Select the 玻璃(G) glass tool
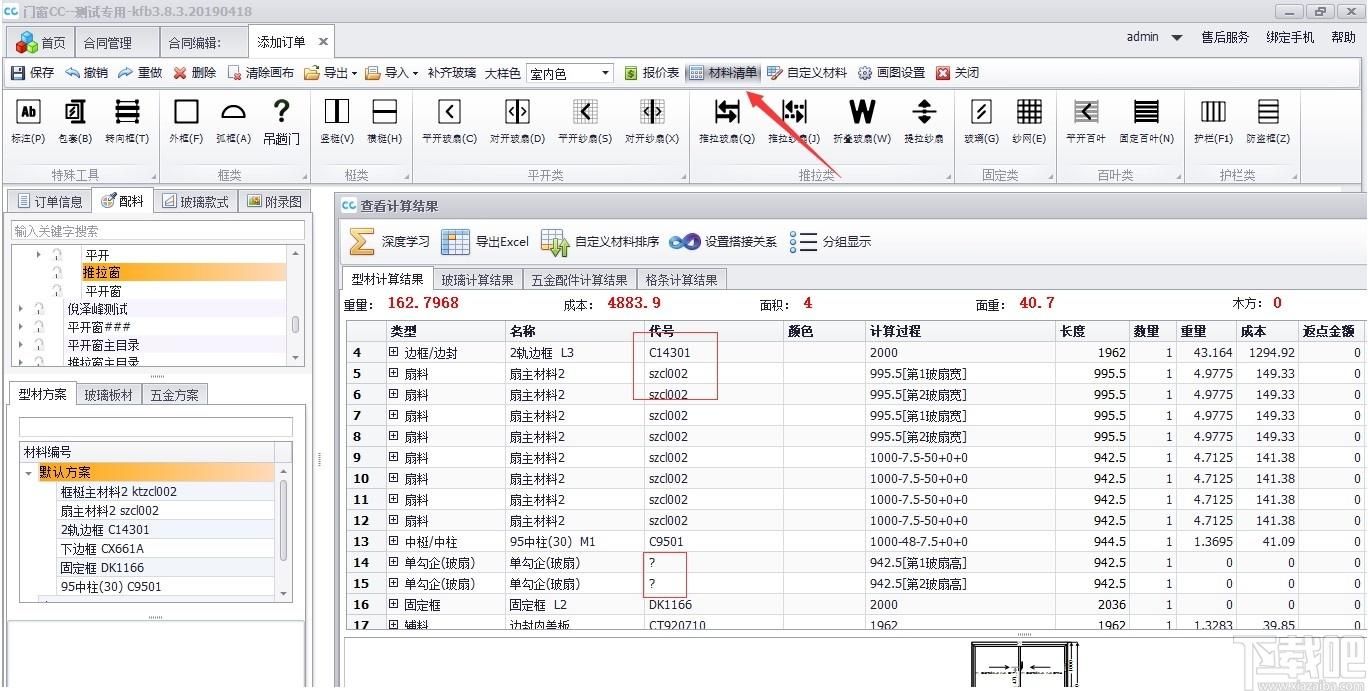This screenshot has width=1368, height=691. click(982, 122)
